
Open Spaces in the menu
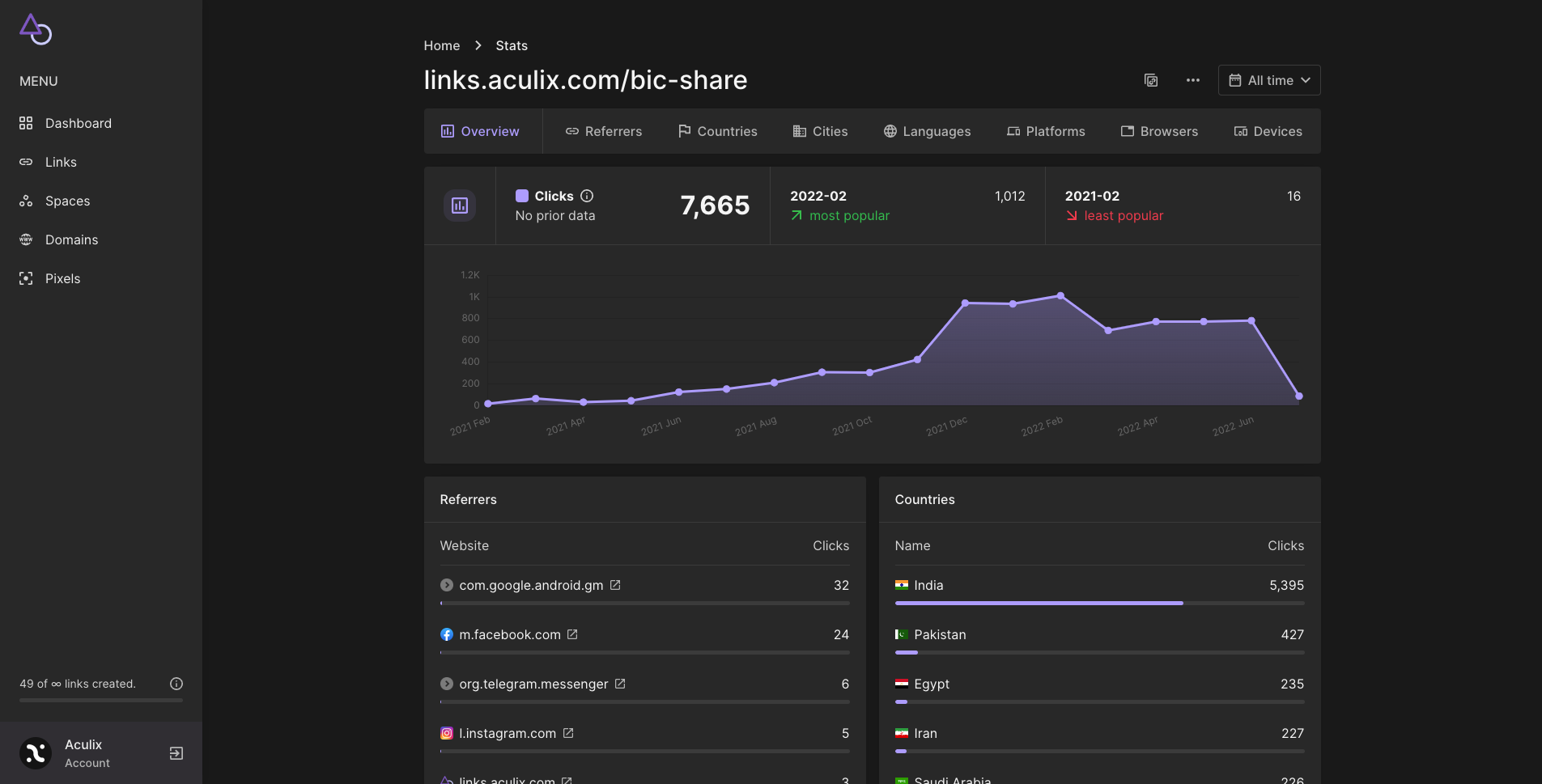pyautogui.click(x=67, y=201)
